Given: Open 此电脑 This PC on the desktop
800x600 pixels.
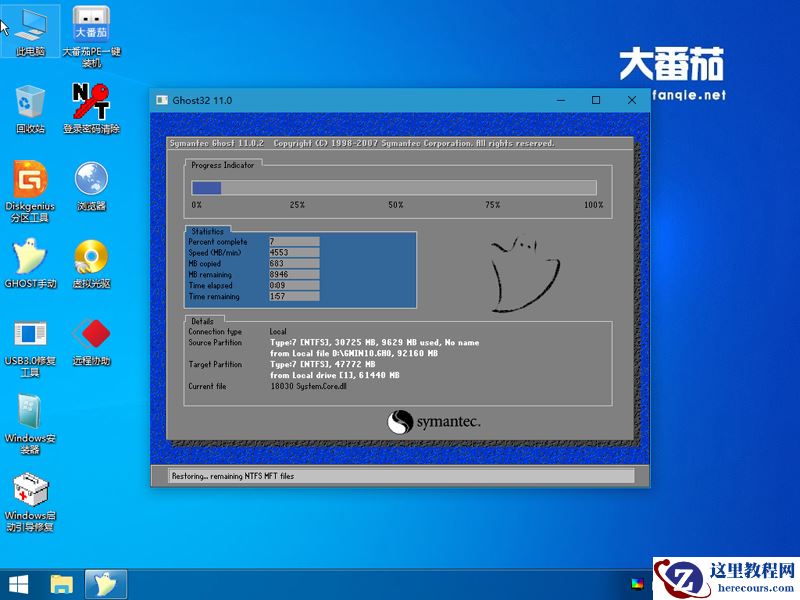Looking at the screenshot, I should coord(32,25).
